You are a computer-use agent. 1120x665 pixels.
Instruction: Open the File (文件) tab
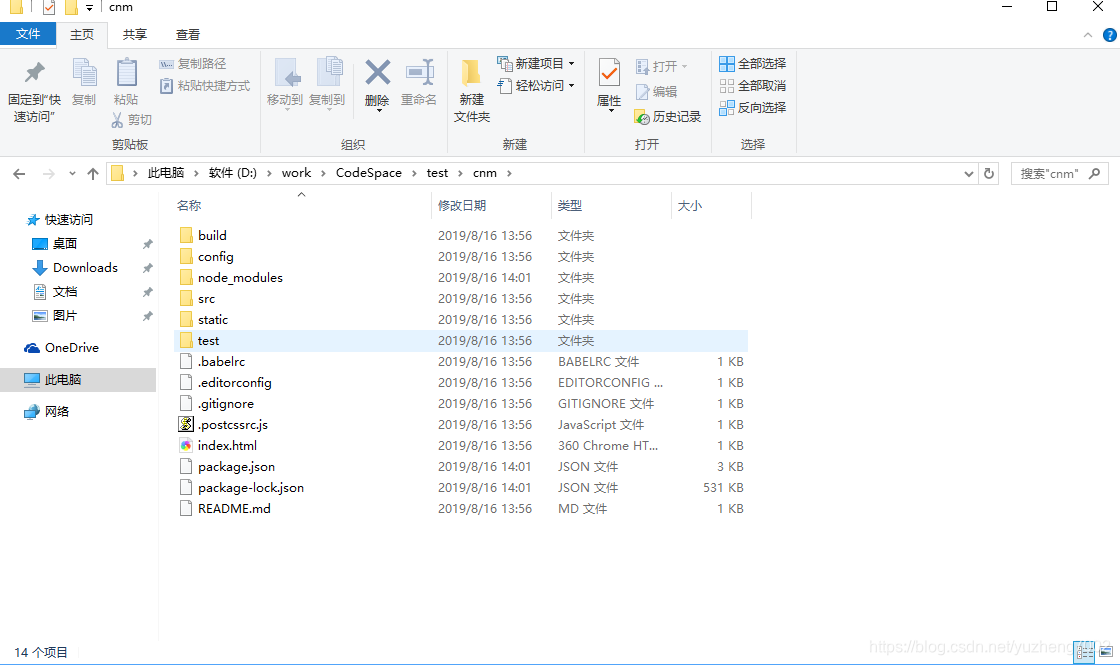pyautogui.click(x=28, y=34)
